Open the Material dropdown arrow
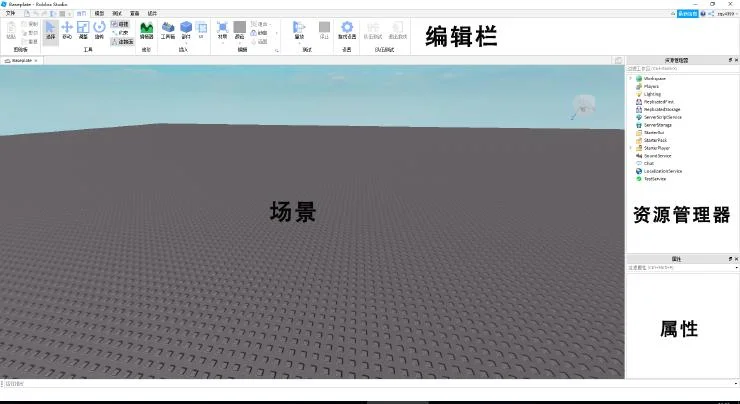This screenshot has height=404, width=740. 222,43
